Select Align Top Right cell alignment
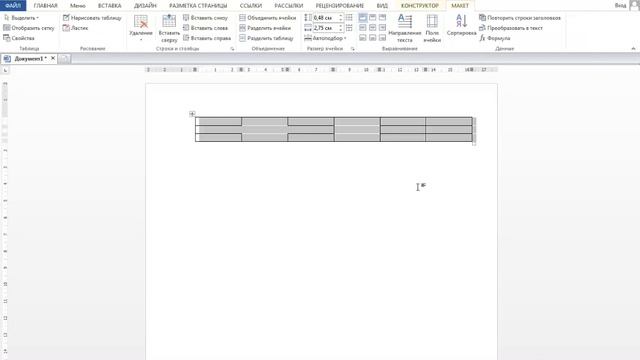Viewport: 640px width, 360px height. click(382, 18)
